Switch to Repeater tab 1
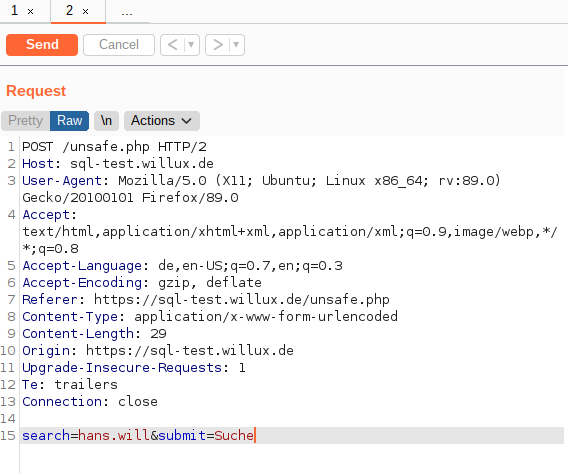The width and height of the screenshot is (568, 473). (x=14, y=11)
